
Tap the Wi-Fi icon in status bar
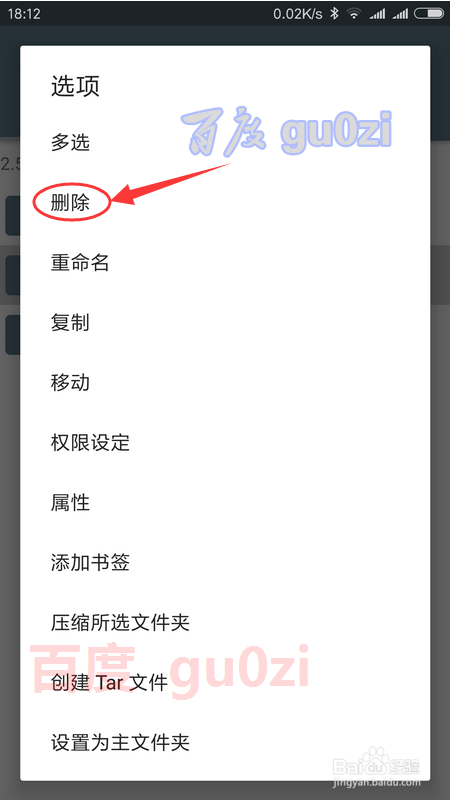point(354,14)
